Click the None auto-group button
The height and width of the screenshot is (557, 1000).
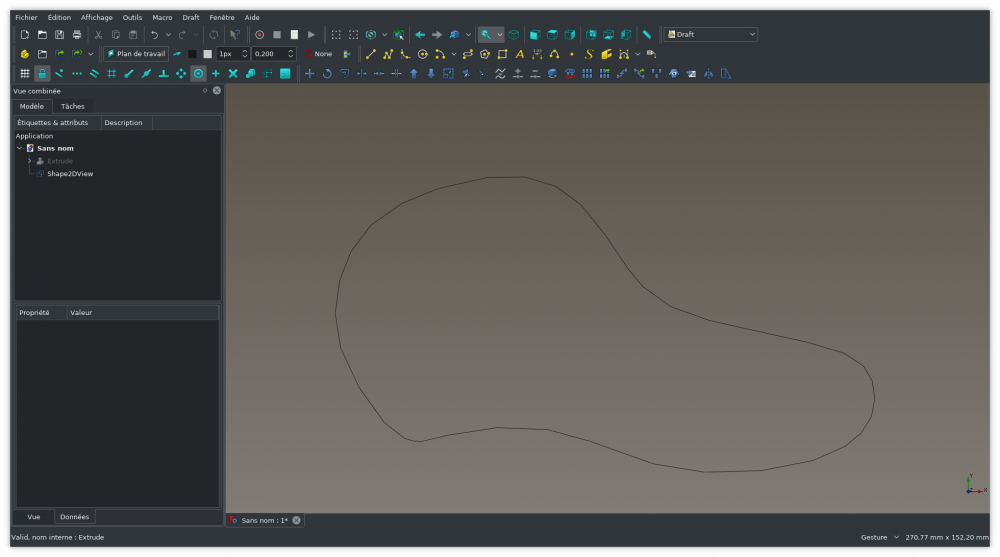pos(318,54)
